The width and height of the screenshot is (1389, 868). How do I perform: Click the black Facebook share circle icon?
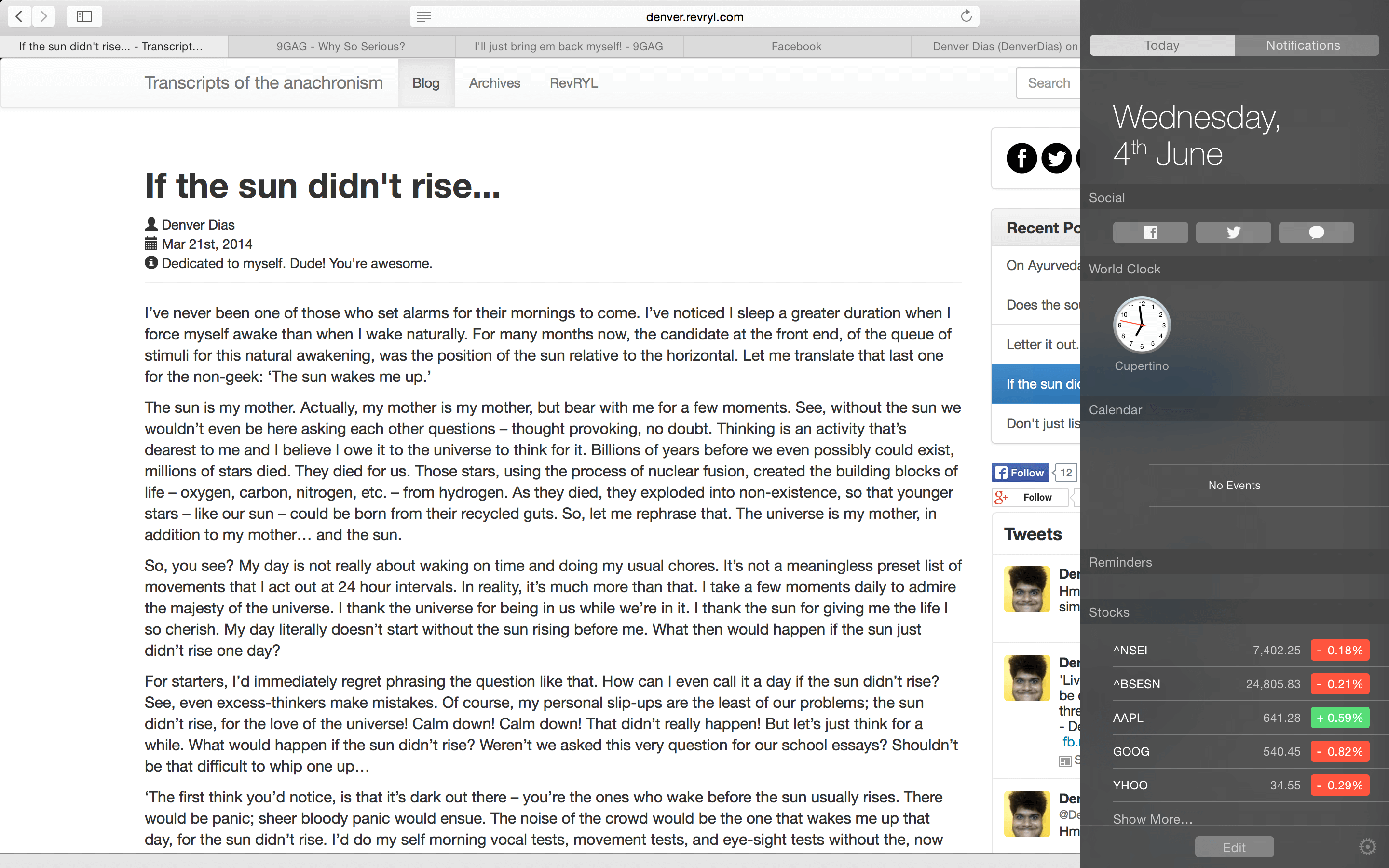pyautogui.click(x=1021, y=159)
